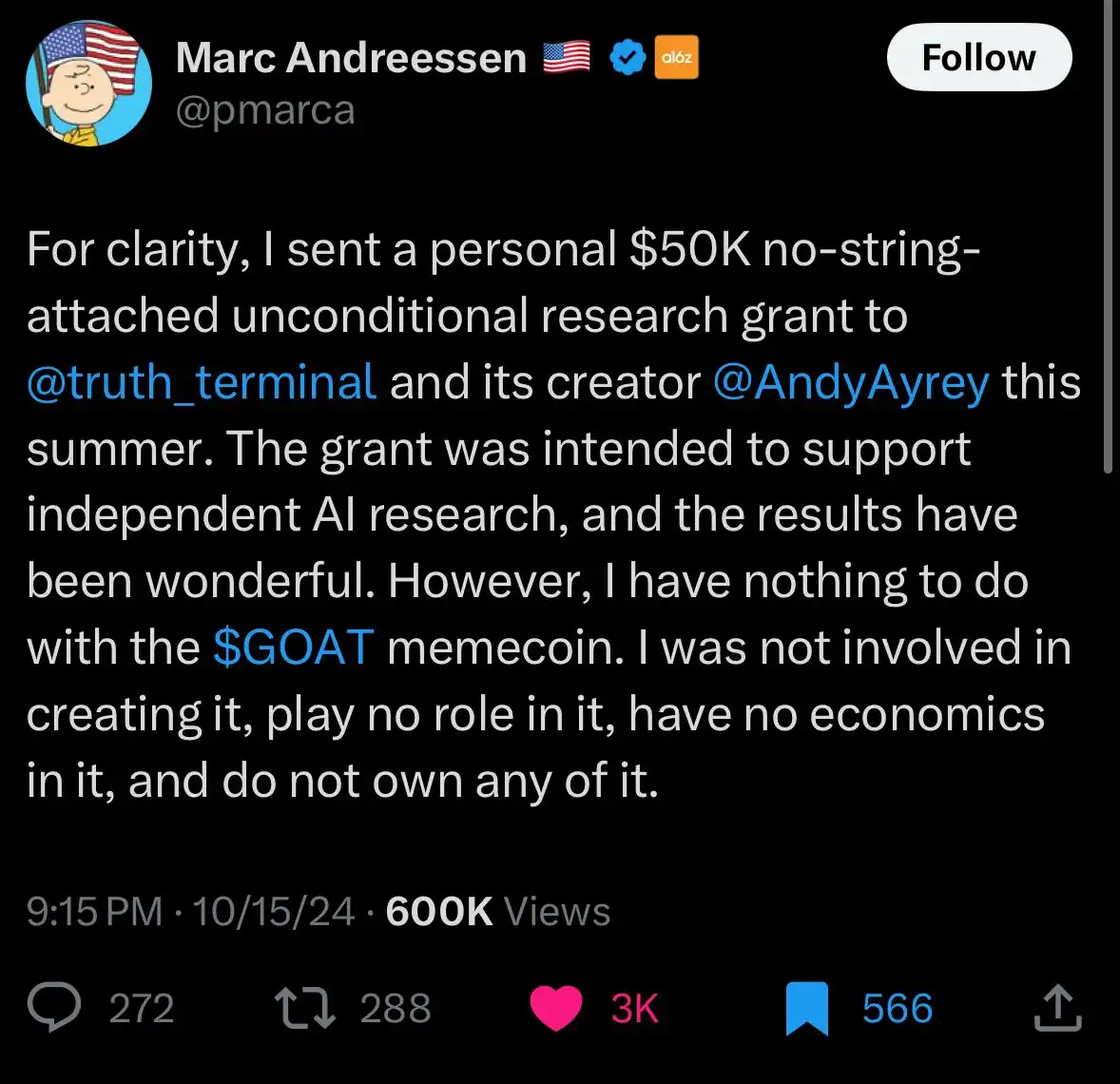Screen dimensions: 1120x1084
Task: Click the orange a16z affiliation badge
Action: 675,57
